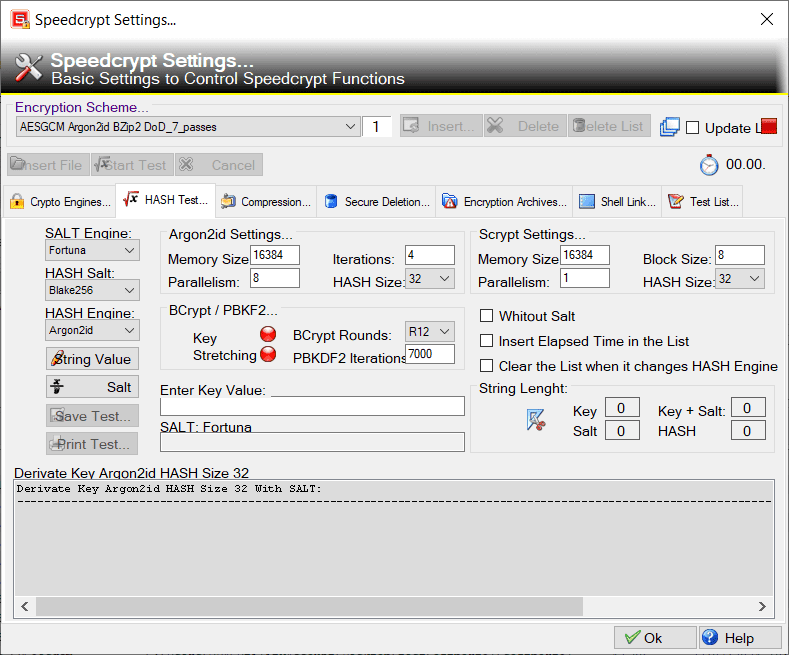Toggle the Update checkbox
This screenshot has width=789, height=655.
tap(692, 127)
